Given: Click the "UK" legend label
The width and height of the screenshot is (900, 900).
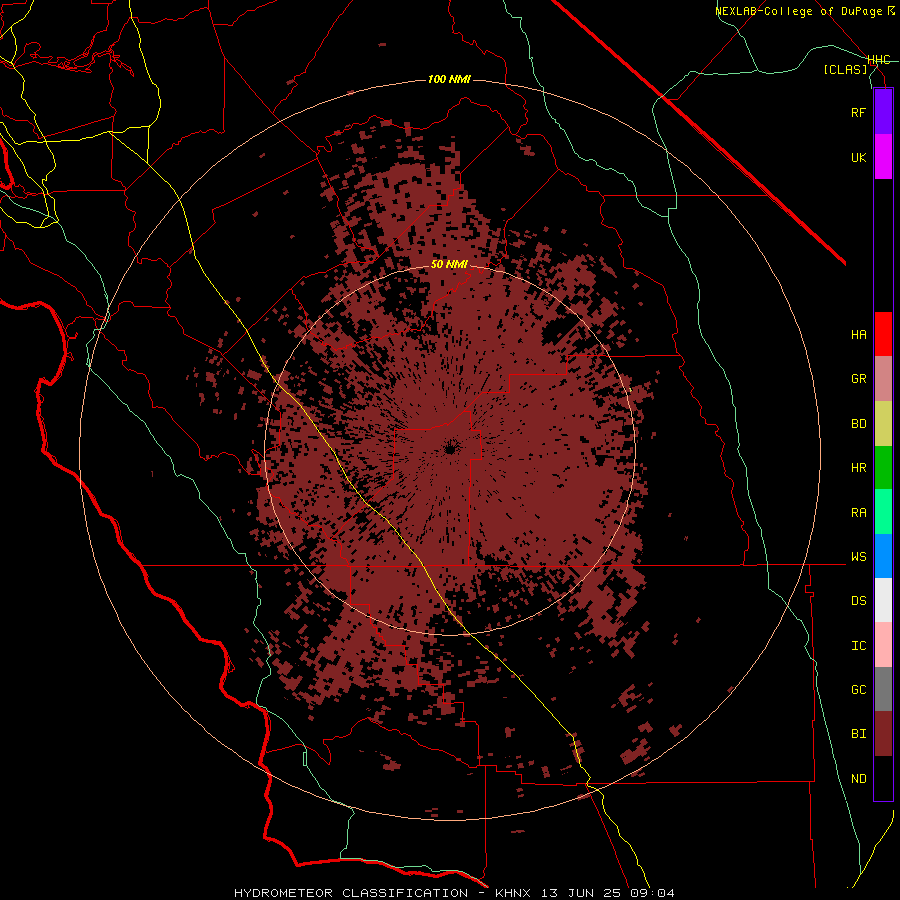Looking at the screenshot, I should pos(858,157).
